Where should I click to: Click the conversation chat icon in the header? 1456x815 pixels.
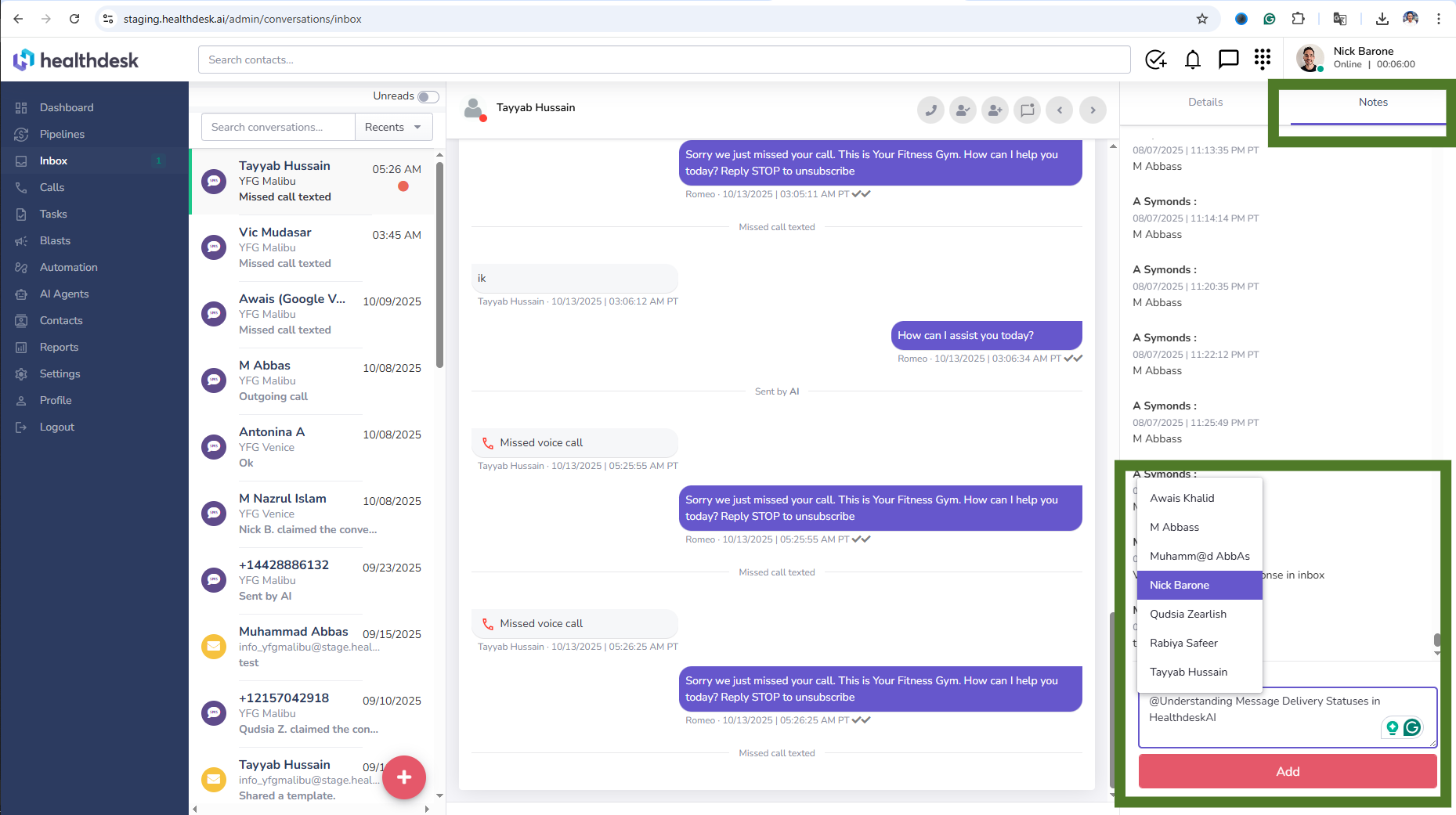(1027, 110)
